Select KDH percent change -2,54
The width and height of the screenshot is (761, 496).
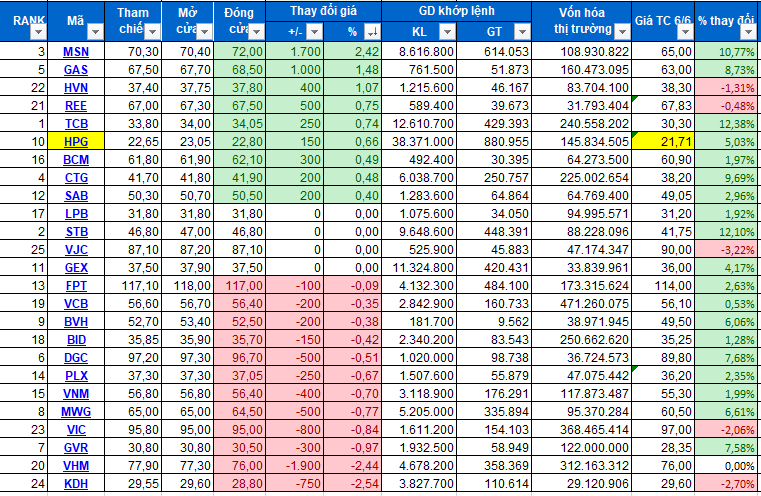pyautogui.click(x=352, y=483)
